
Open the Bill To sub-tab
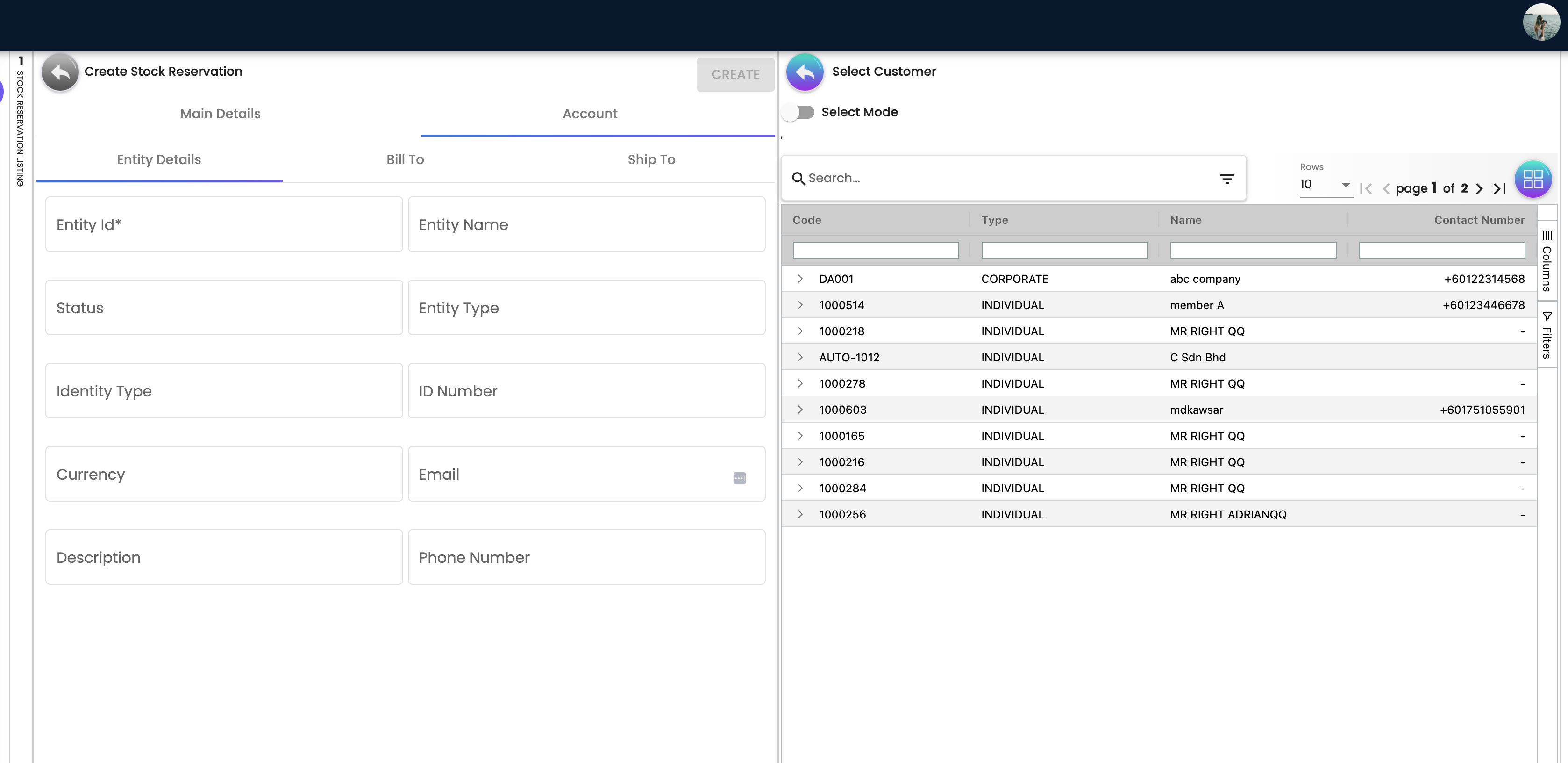tap(405, 159)
